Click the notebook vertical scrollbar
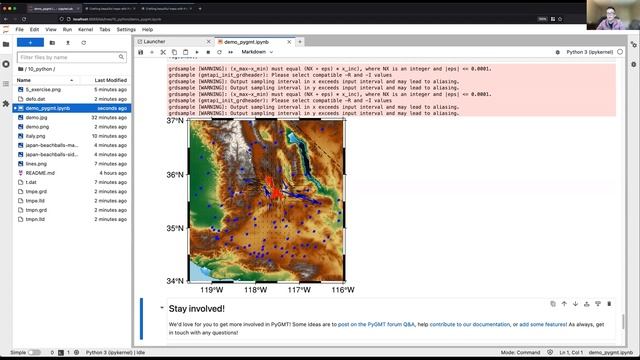Image resolution: width=640 pixels, height=360 pixels. pyautogui.click(x=623, y=321)
